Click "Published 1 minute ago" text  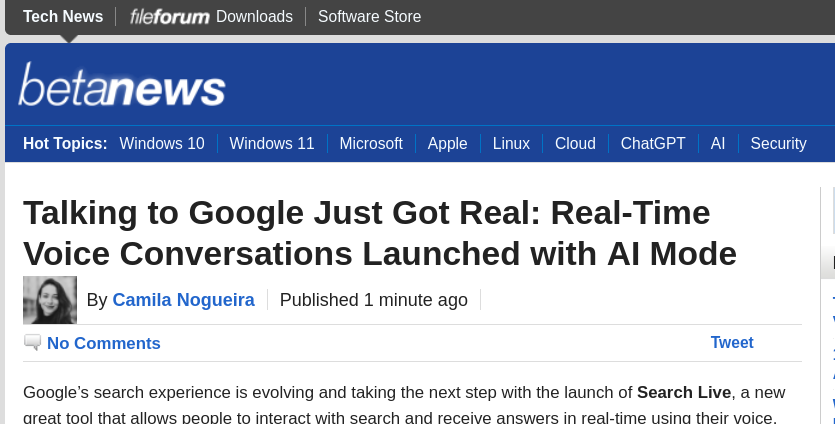pos(374,300)
